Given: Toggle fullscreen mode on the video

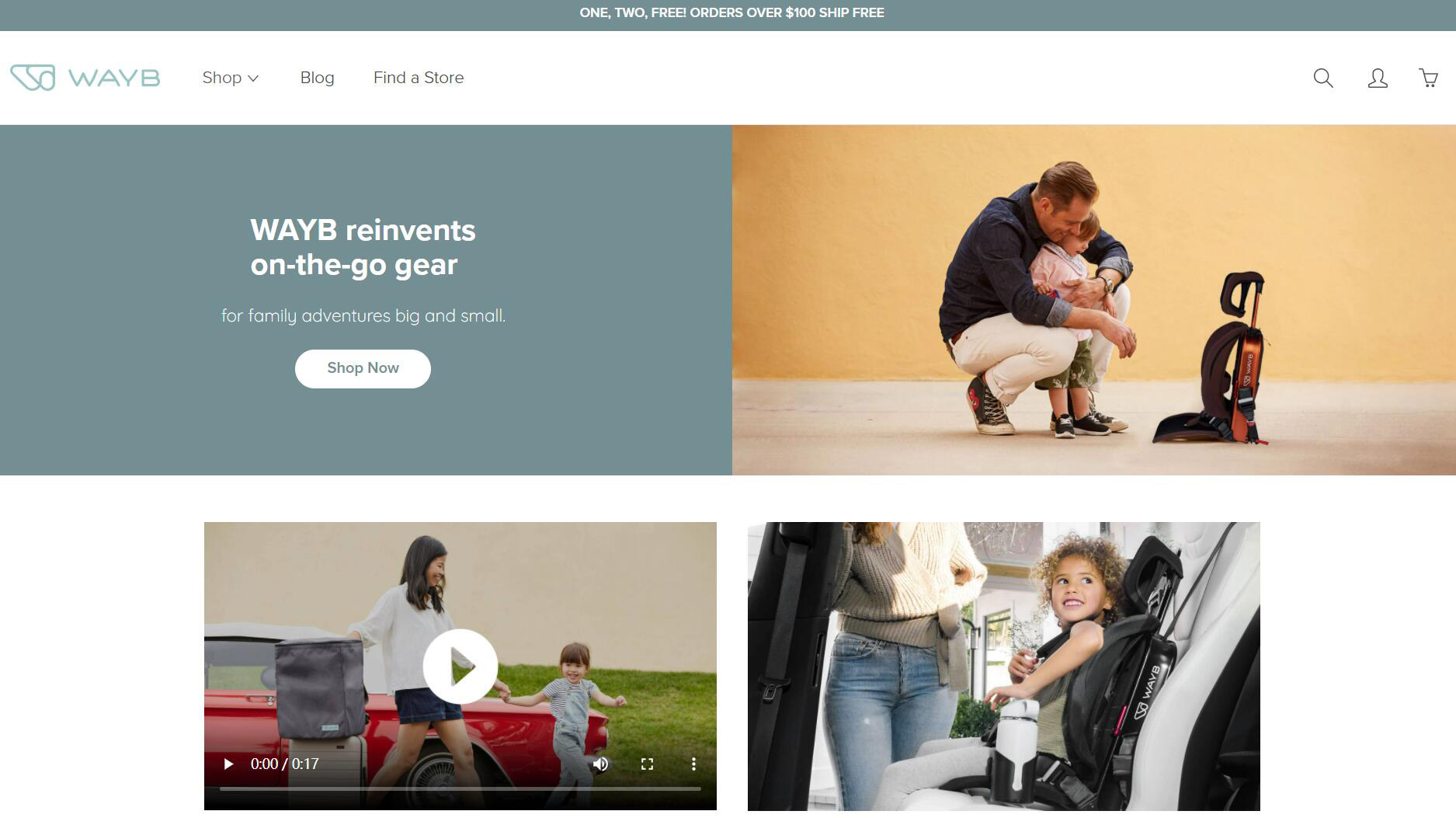Looking at the screenshot, I should tap(647, 764).
